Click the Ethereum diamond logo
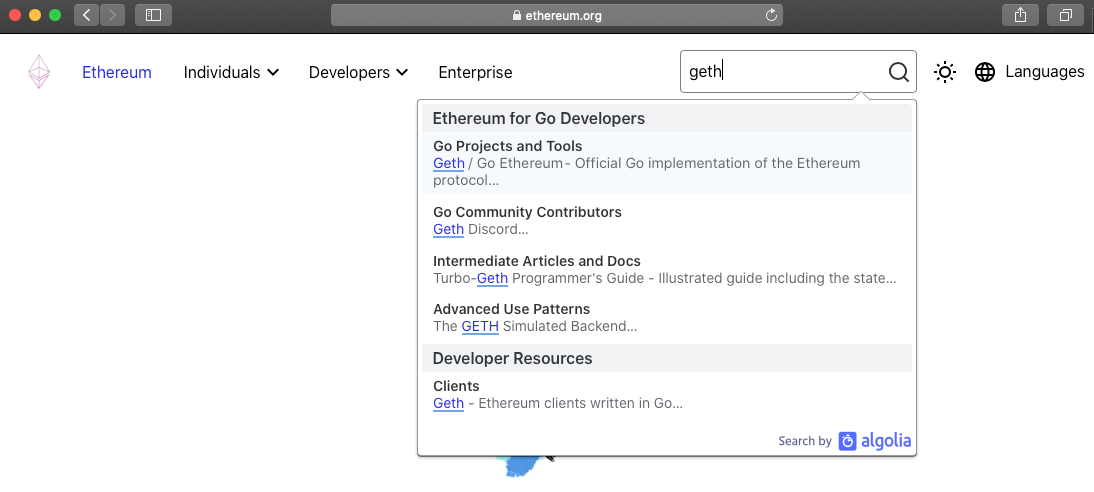Viewport: 1094px width, 492px height. pyautogui.click(x=39, y=72)
